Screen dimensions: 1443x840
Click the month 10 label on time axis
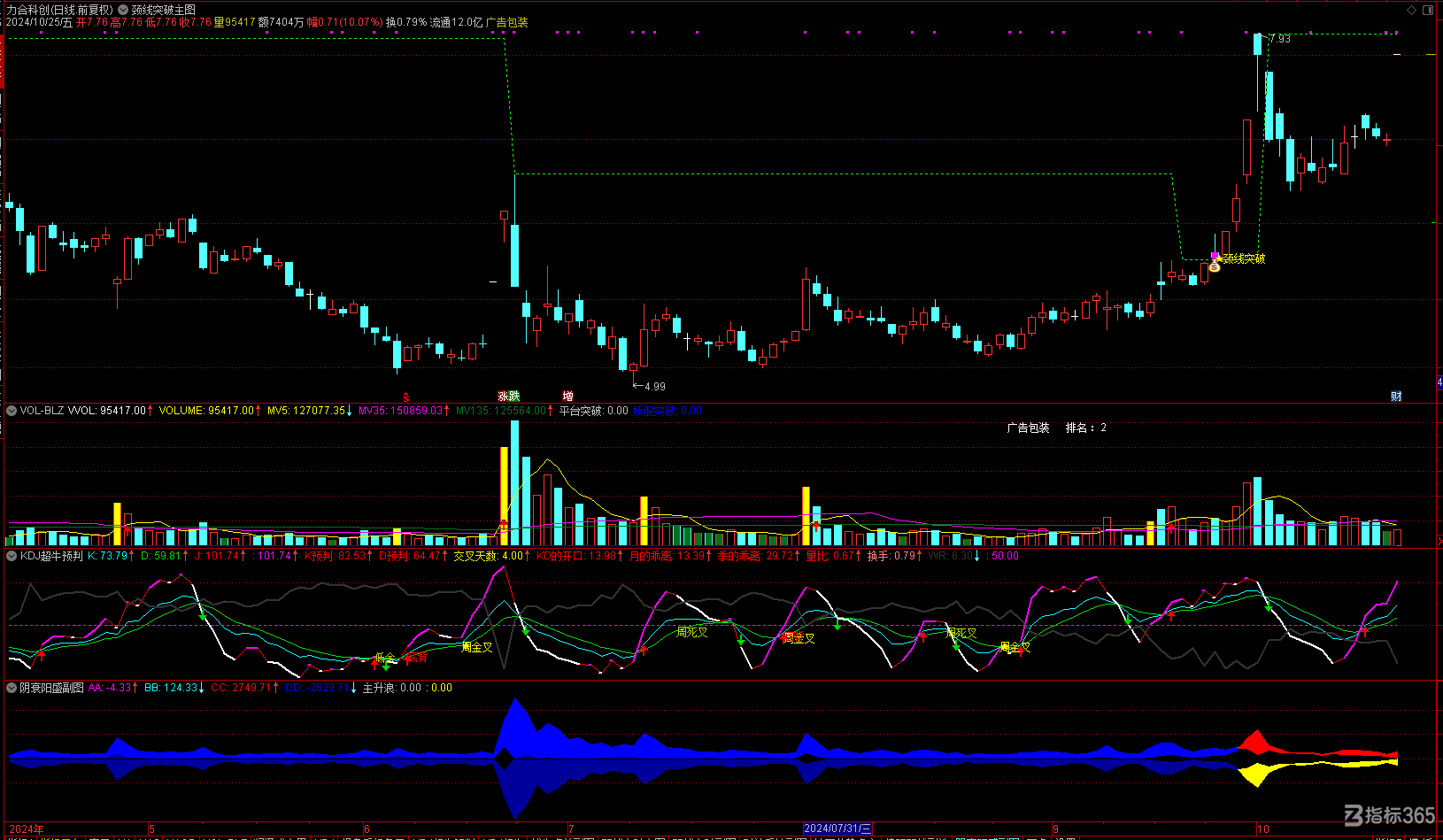pyautogui.click(x=1263, y=829)
